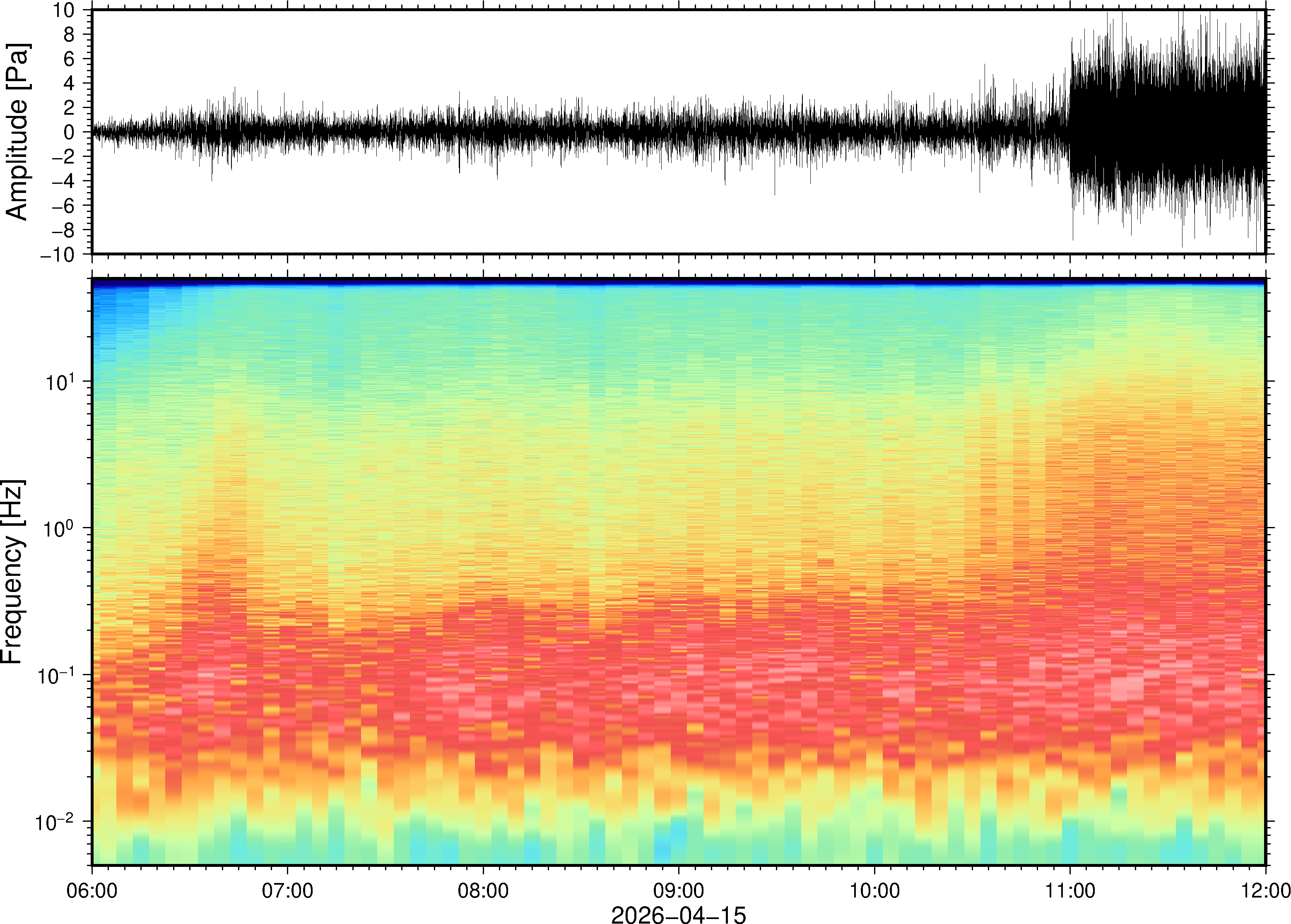Viewport: 1291px width, 924px height.
Task: Click the 6 amplitude tick label
Action: coord(70,59)
